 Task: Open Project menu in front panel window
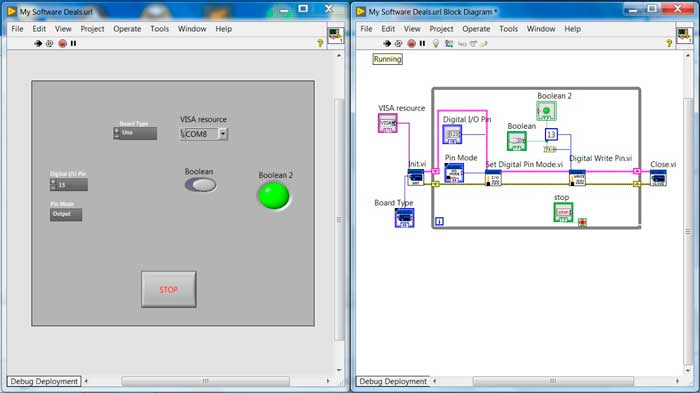coord(92,29)
